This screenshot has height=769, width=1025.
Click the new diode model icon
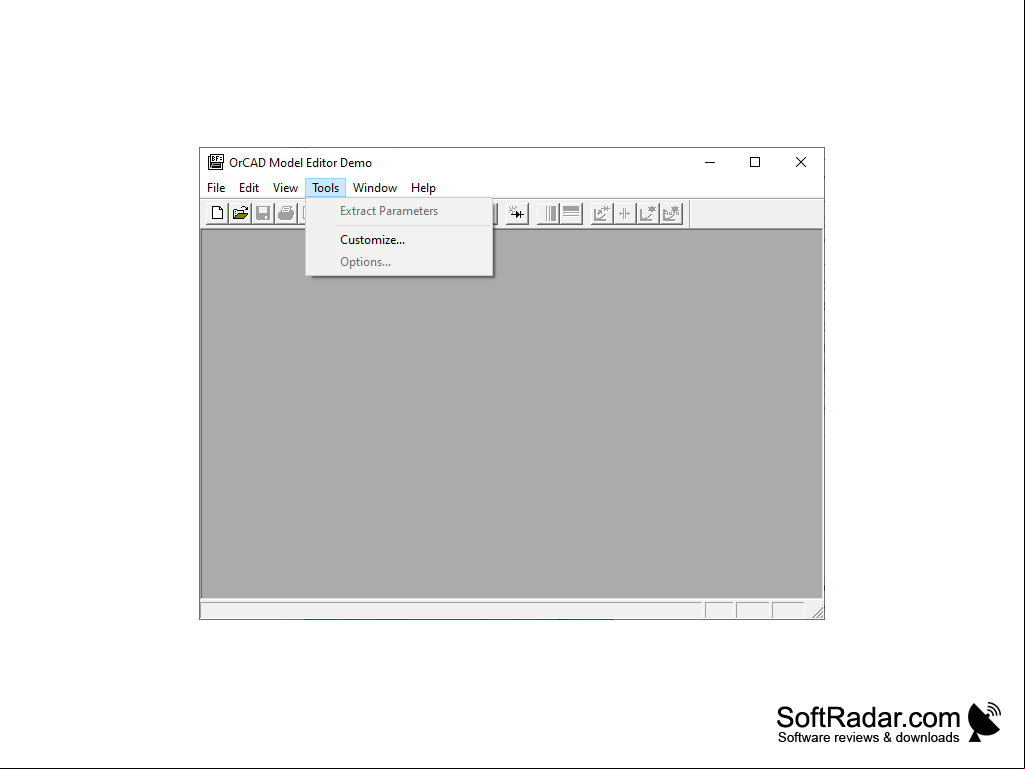coord(516,213)
